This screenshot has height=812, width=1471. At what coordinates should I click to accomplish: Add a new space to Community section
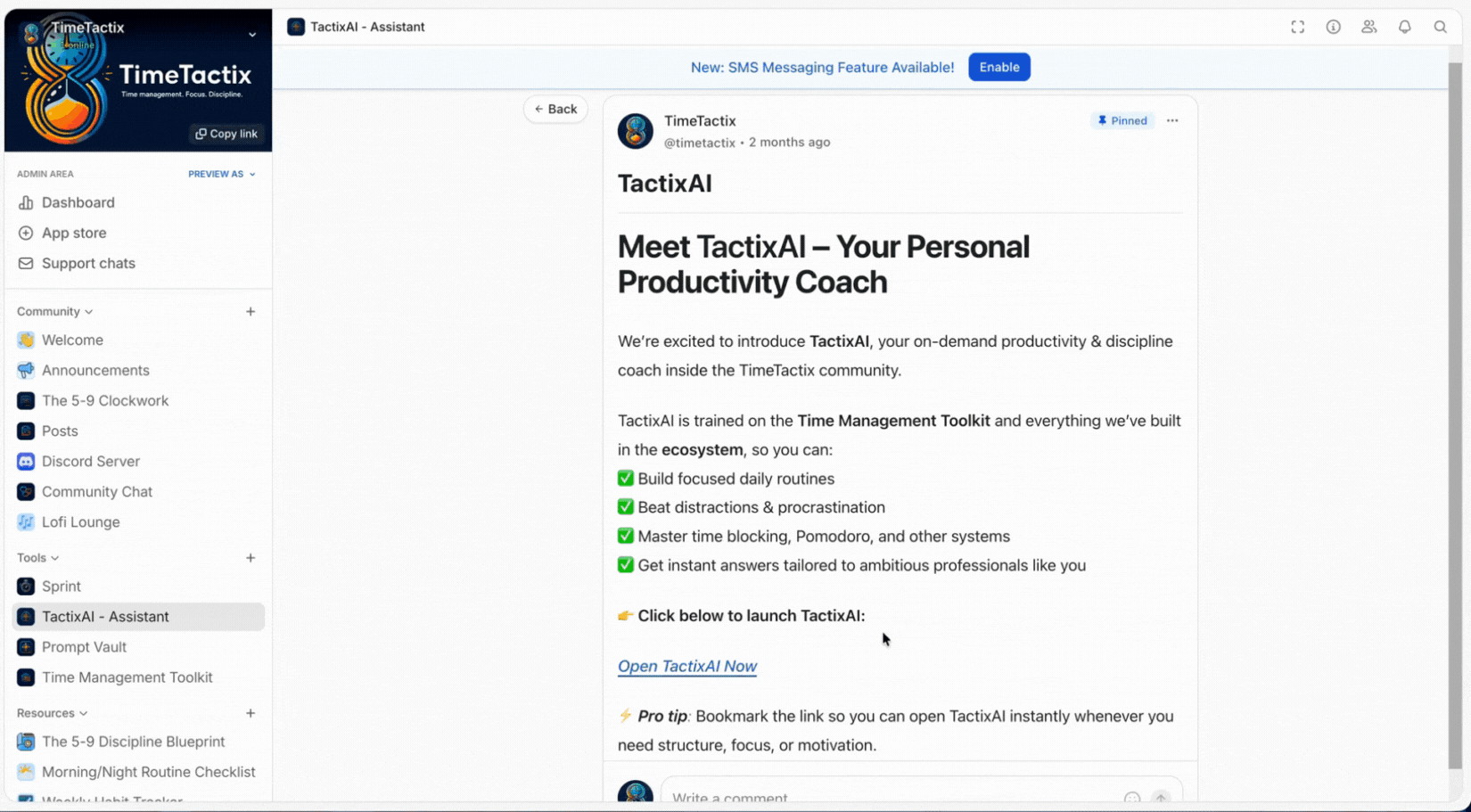[x=251, y=311]
